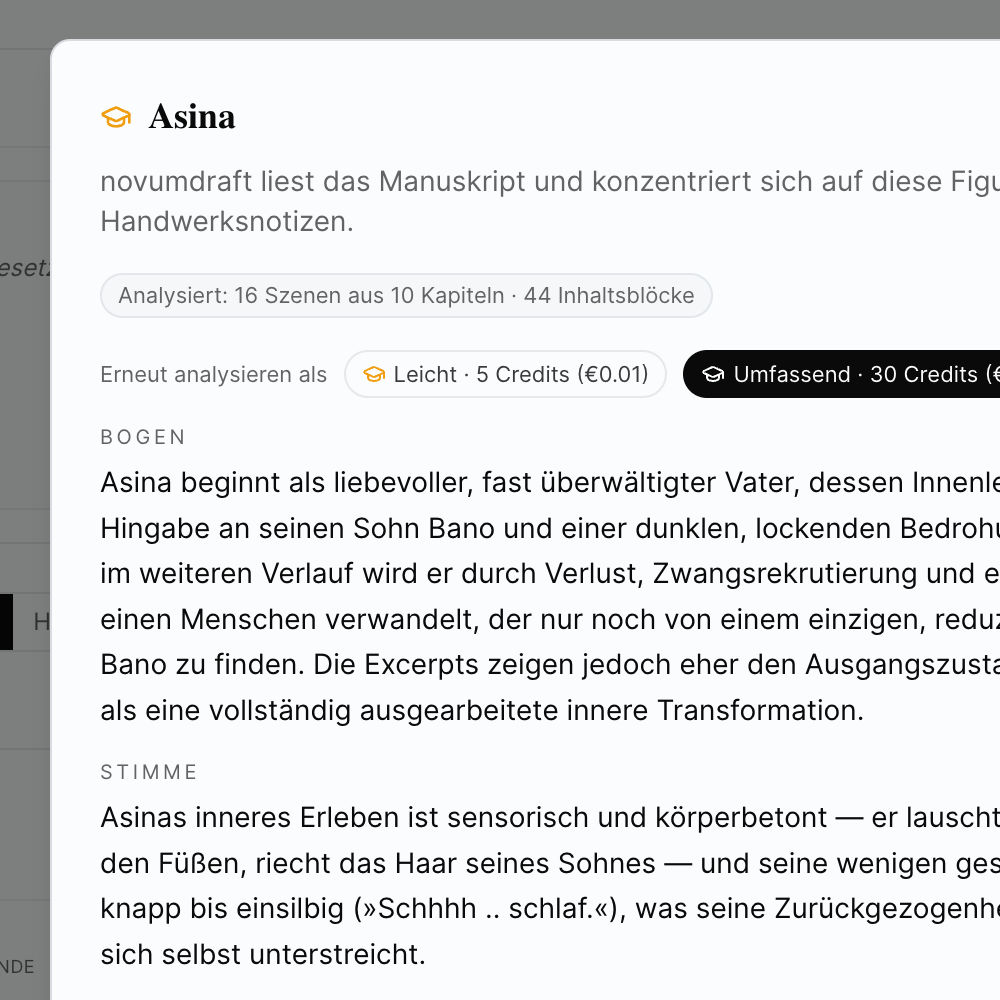Click the Asina character title
1000x1000 pixels.
click(x=192, y=117)
